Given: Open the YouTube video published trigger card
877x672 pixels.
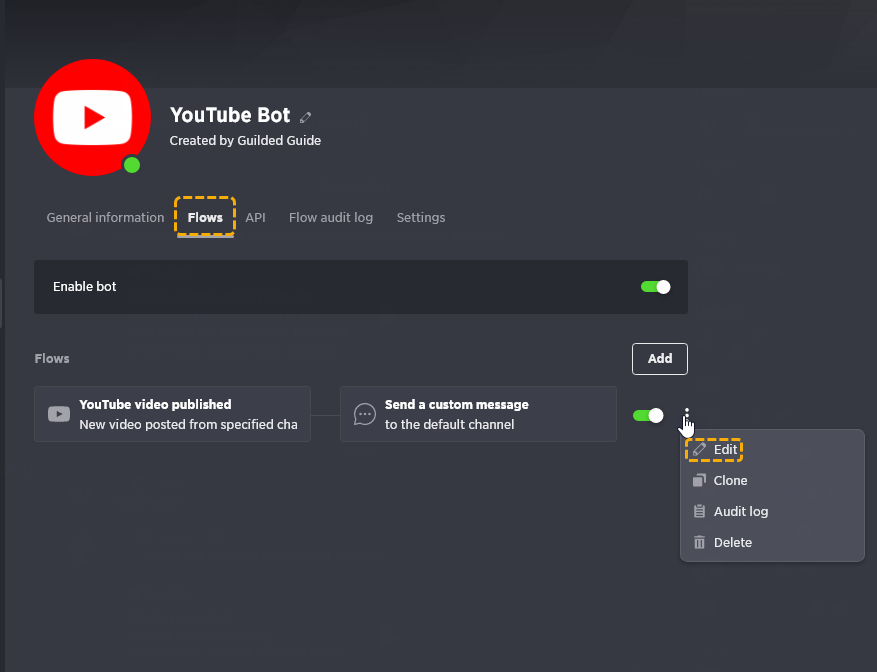Looking at the screenshot, I should pos(172,414).
